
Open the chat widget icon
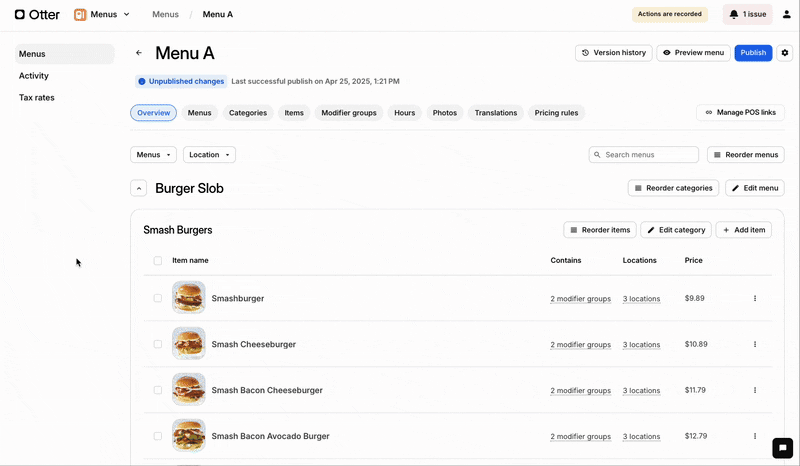[x=782, y=448]
